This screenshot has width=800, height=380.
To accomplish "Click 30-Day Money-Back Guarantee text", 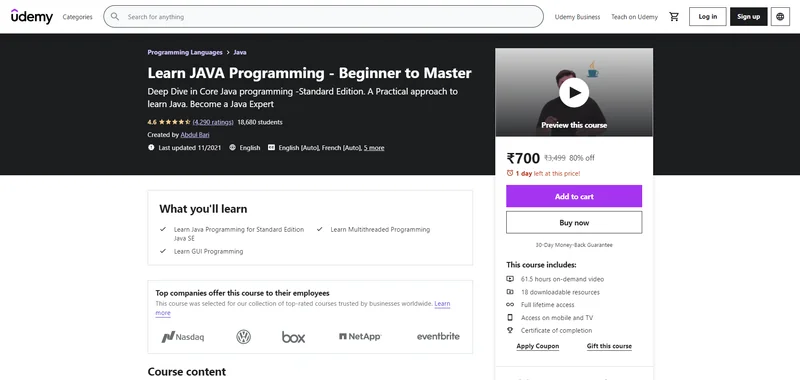I will (574, 245).
